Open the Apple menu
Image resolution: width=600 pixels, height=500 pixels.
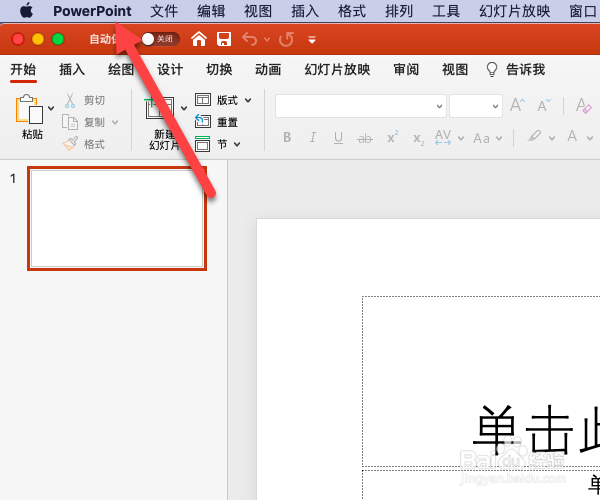(x=26, y=11)
